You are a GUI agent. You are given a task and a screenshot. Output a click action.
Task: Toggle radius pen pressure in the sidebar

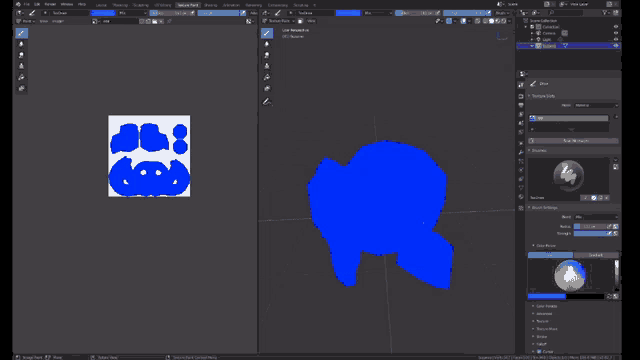point(615,226)
